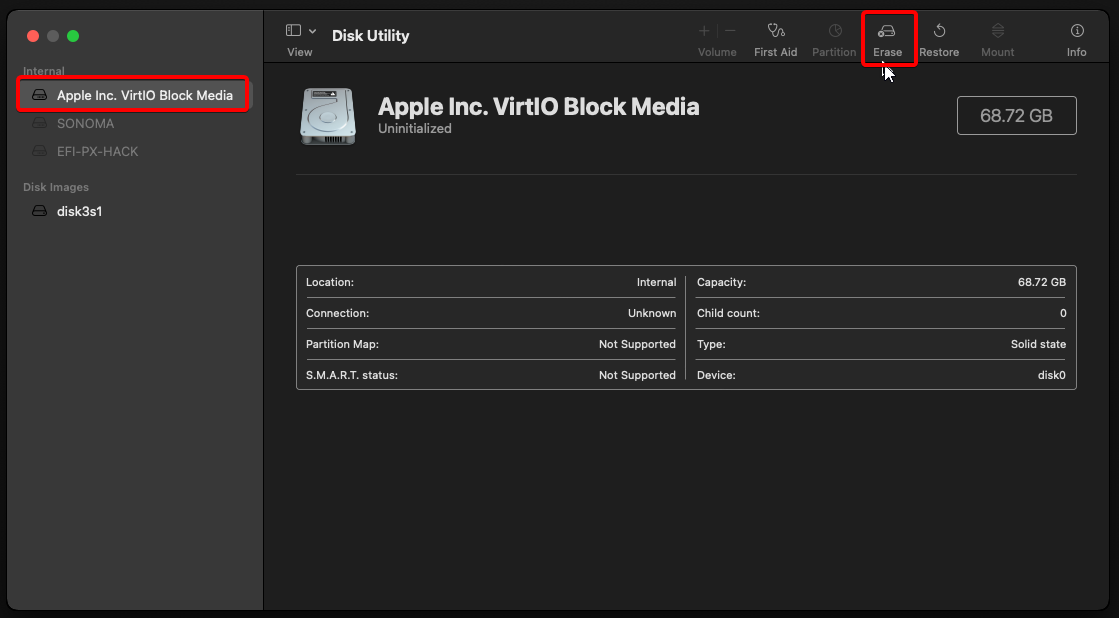Click the Disk Images section header
This screenshot has height=618, width=1119.
click(56, 187)
